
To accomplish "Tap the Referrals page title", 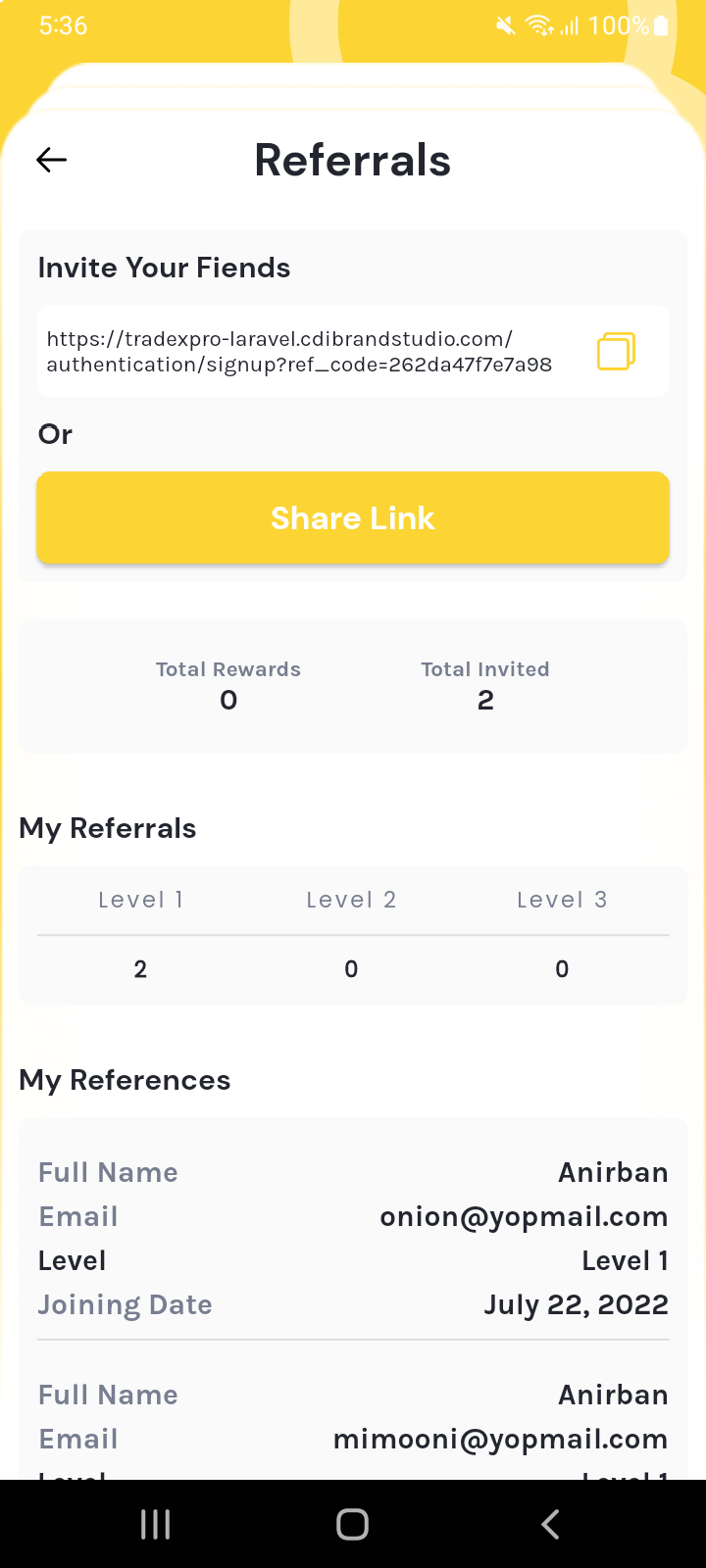I will point(353,161).
